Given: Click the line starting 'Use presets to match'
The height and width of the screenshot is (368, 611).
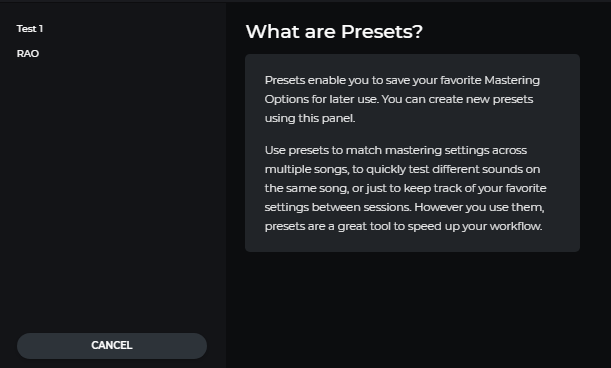Looking at the screenshot, I should (x=396, y=150).
